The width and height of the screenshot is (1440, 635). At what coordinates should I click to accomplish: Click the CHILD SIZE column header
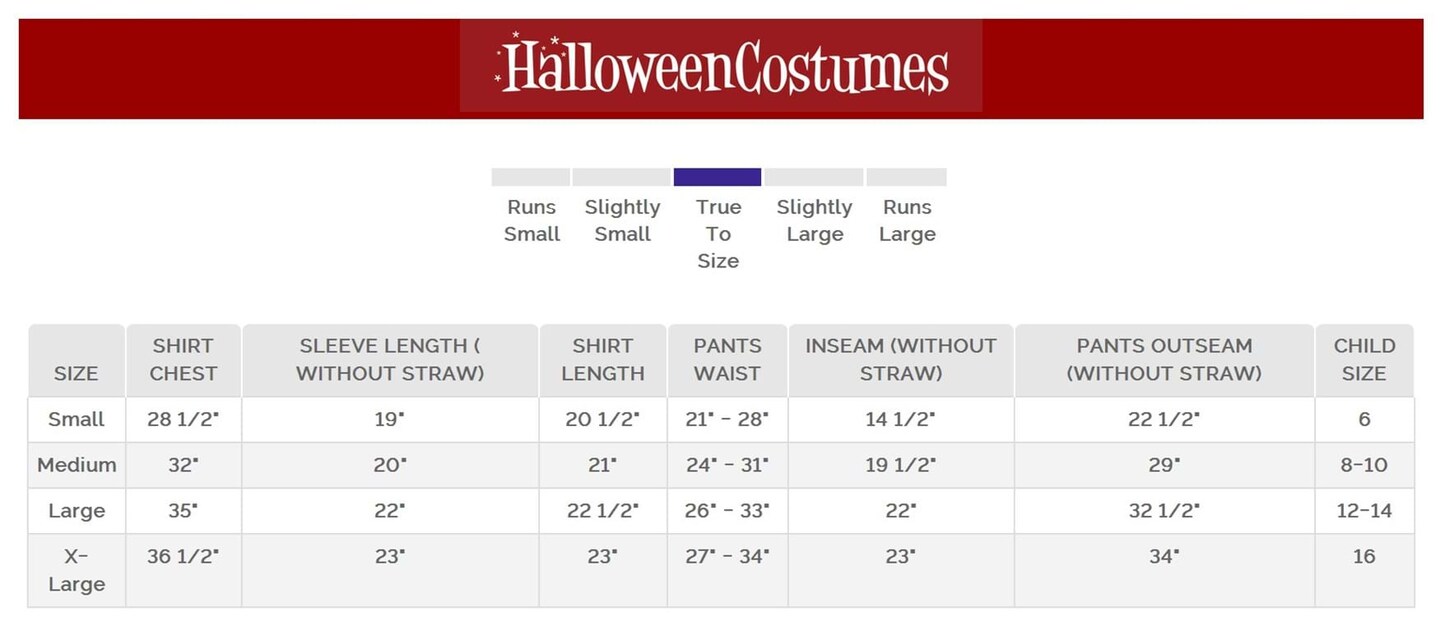point(1364,360)
